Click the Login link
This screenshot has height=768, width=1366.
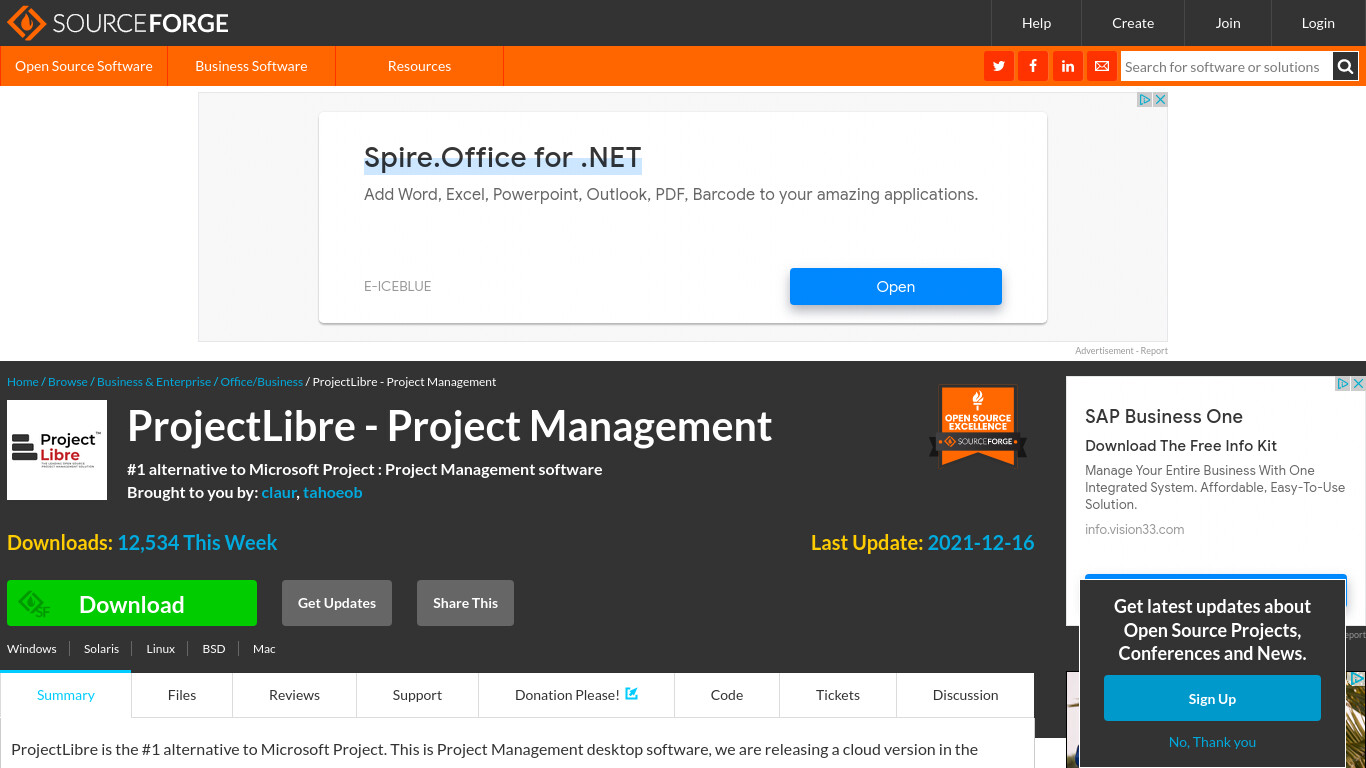click(x=1318, y=23)
